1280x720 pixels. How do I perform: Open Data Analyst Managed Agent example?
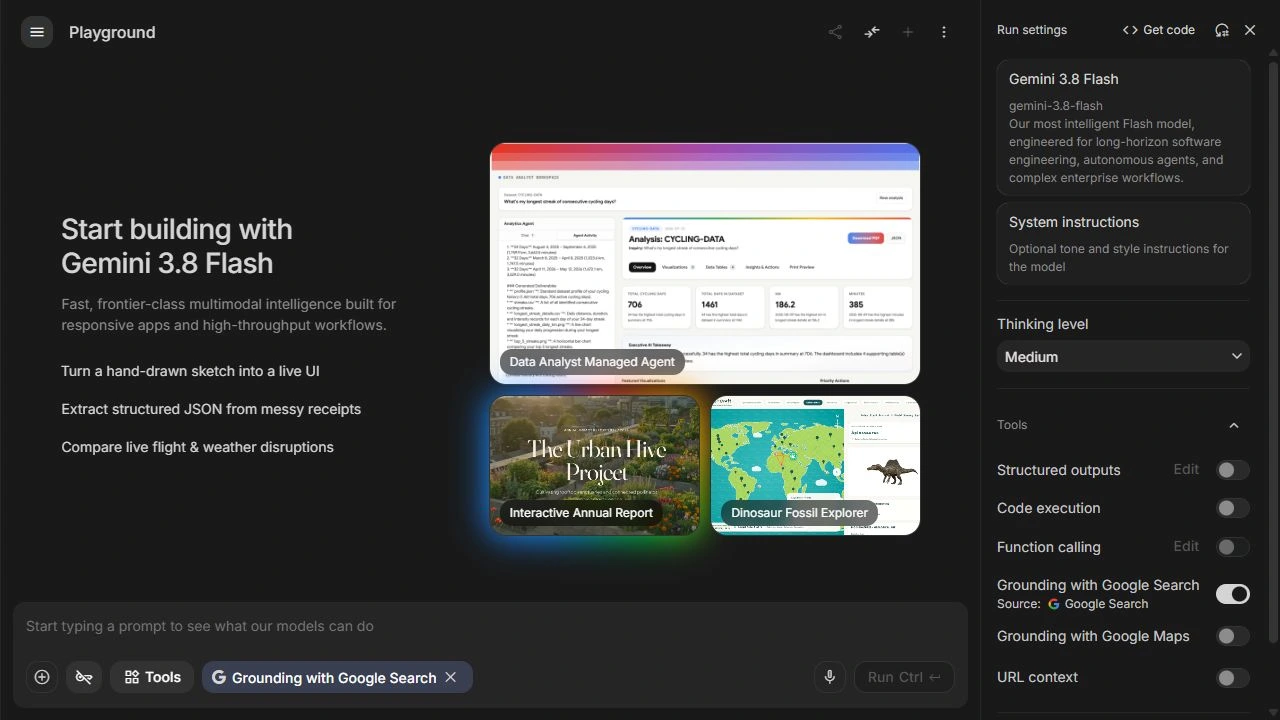pos(705,263)
